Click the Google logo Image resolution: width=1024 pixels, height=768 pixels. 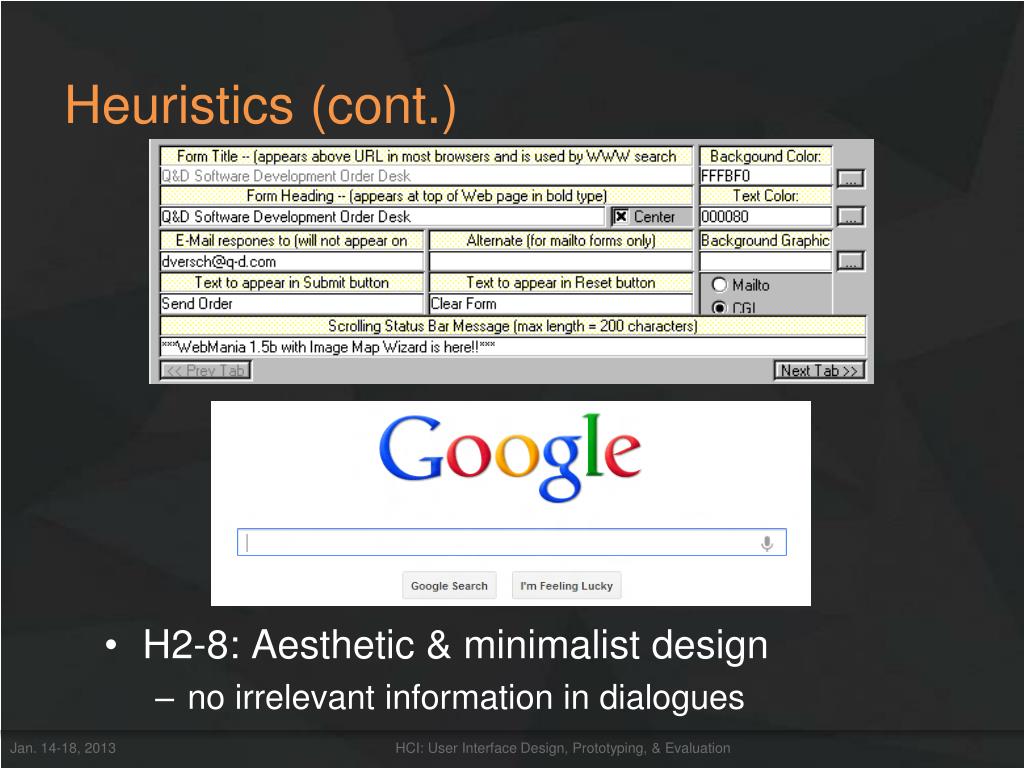click(x=510, y=457)
